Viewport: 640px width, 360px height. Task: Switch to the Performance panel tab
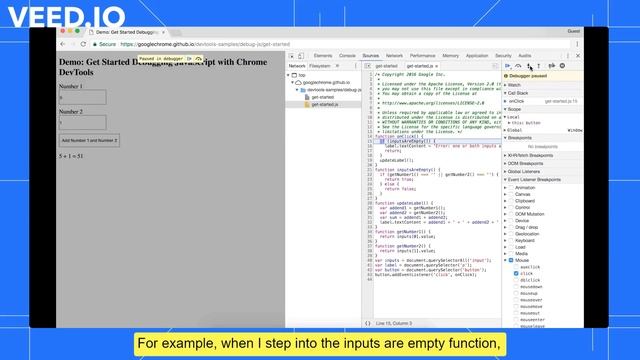(422, 56)
